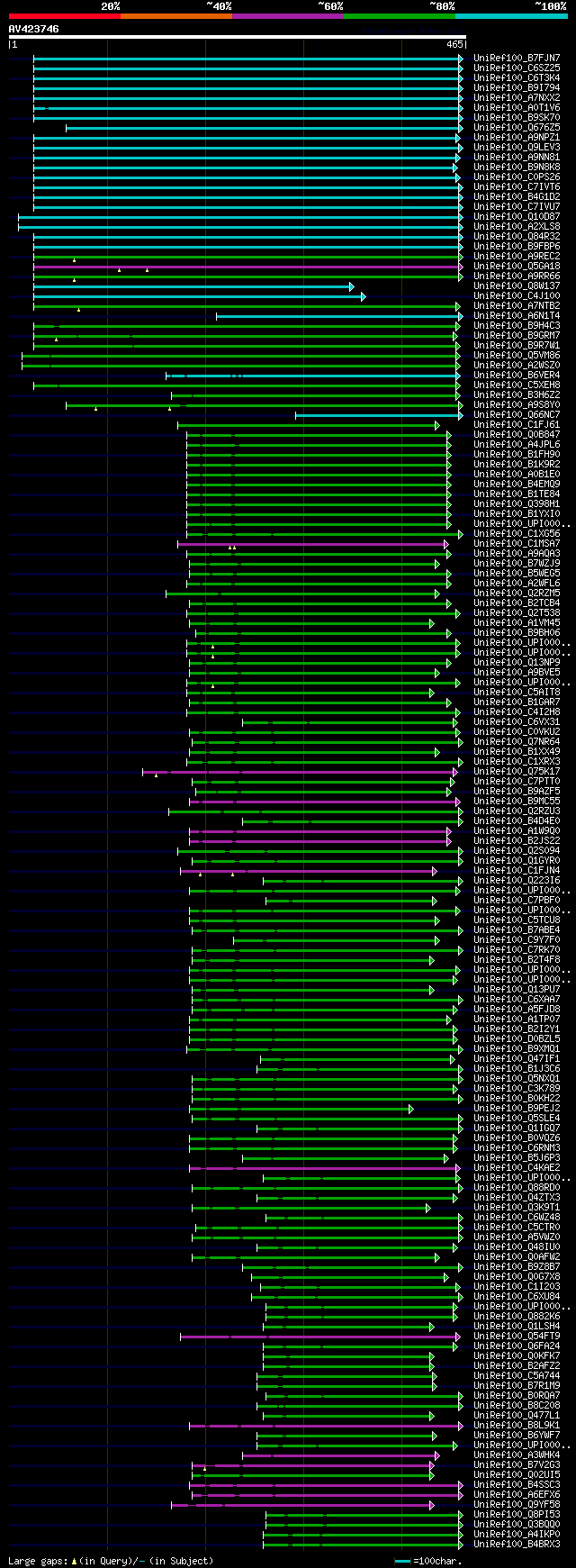Viewport: 576px width, 1568px height.
Task: Select the UniRef100_Q54FT9 label
Action: (x=517, y=1336)
